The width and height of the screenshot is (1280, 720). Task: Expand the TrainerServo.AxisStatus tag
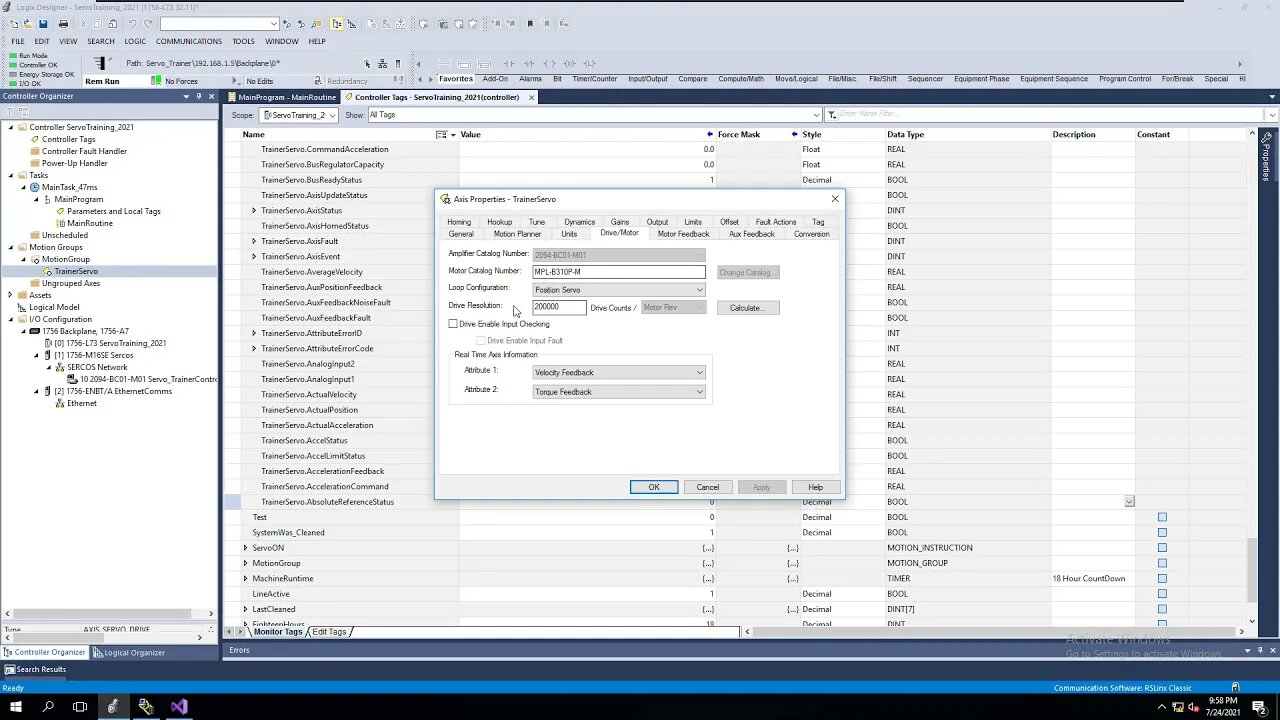click(254, 211)
